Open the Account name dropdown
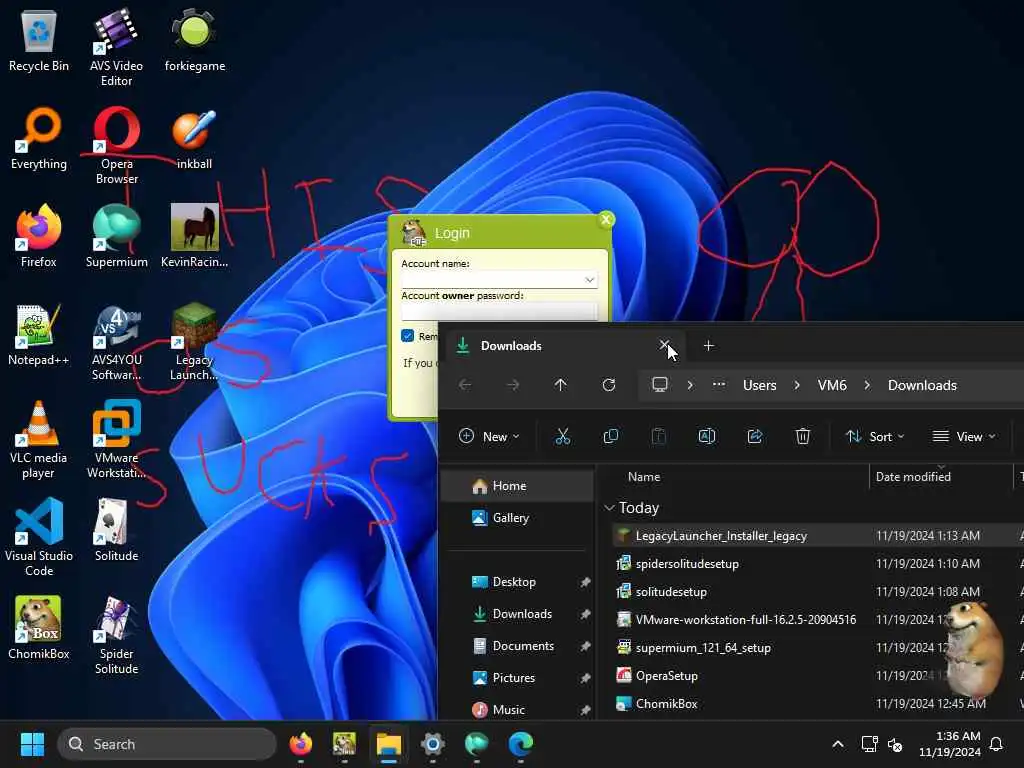This screenshot has height=768, width=1024. tap(589, 280)
